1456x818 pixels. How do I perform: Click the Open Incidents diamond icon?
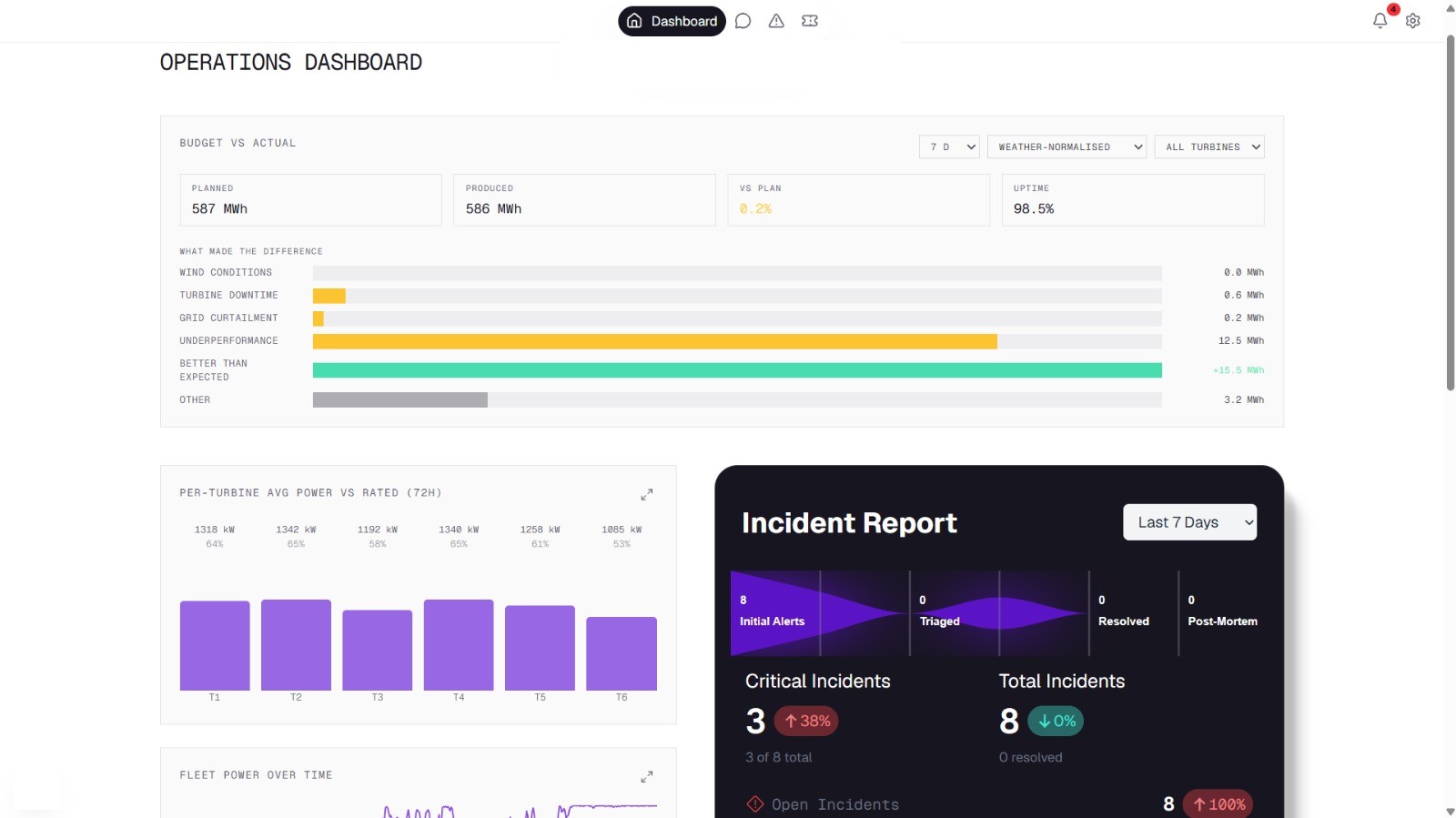[755, 804]
